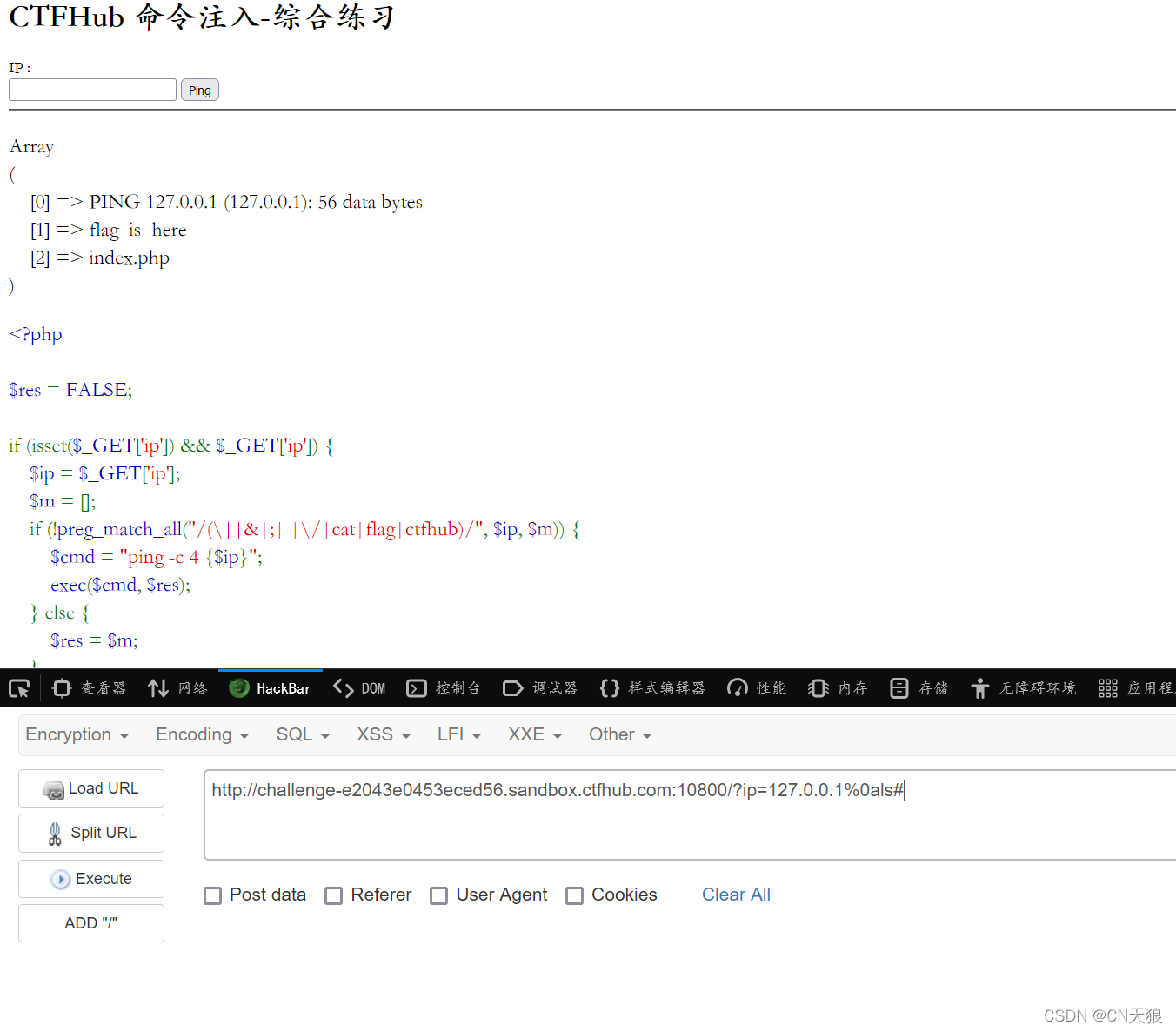Click the preg_match_all code line
The height and width of the screenshot is (1032, 1176).
[304, 529]
